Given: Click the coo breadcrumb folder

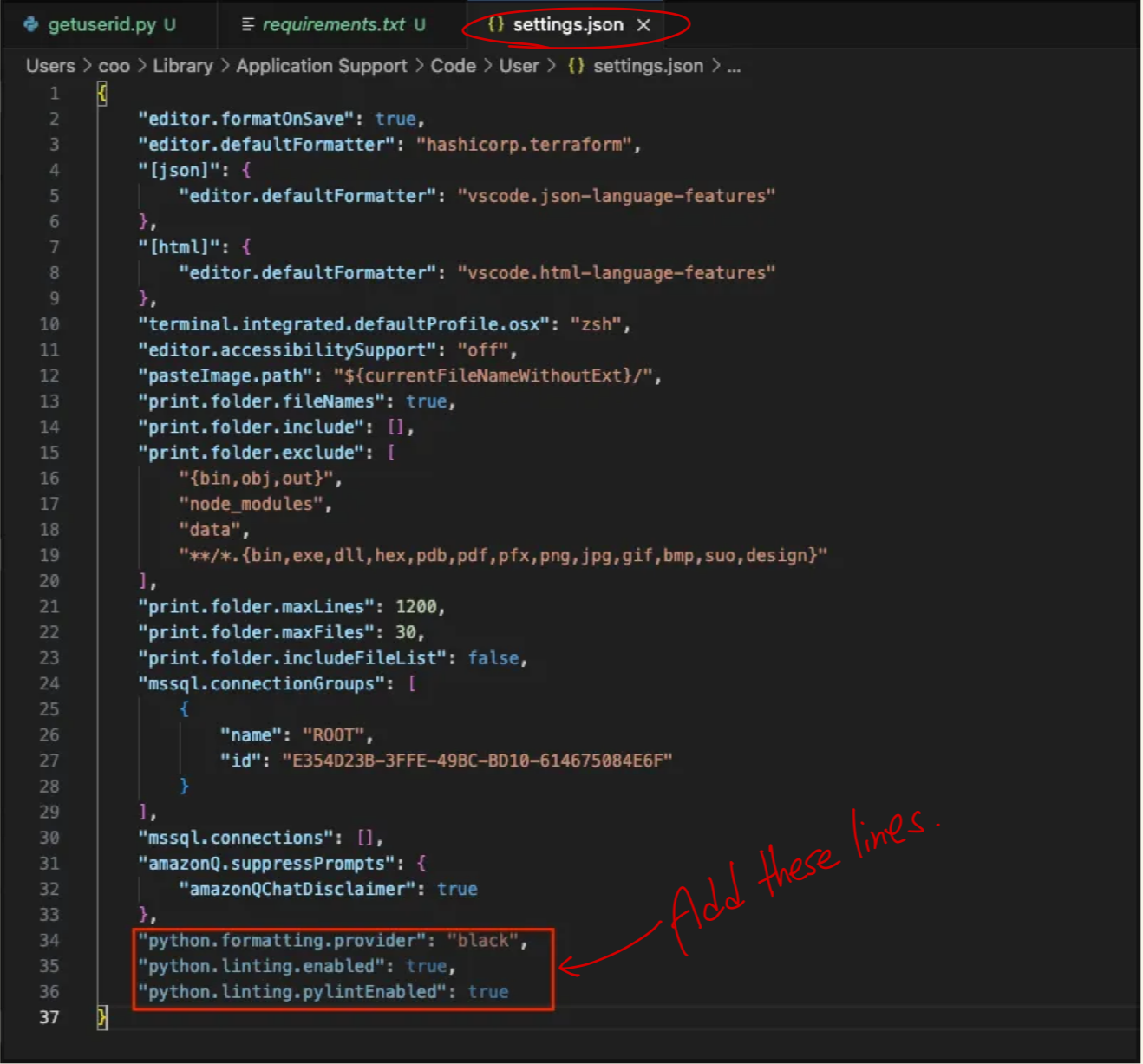Looking at the screenshot, I should click(x=114, y=66).
